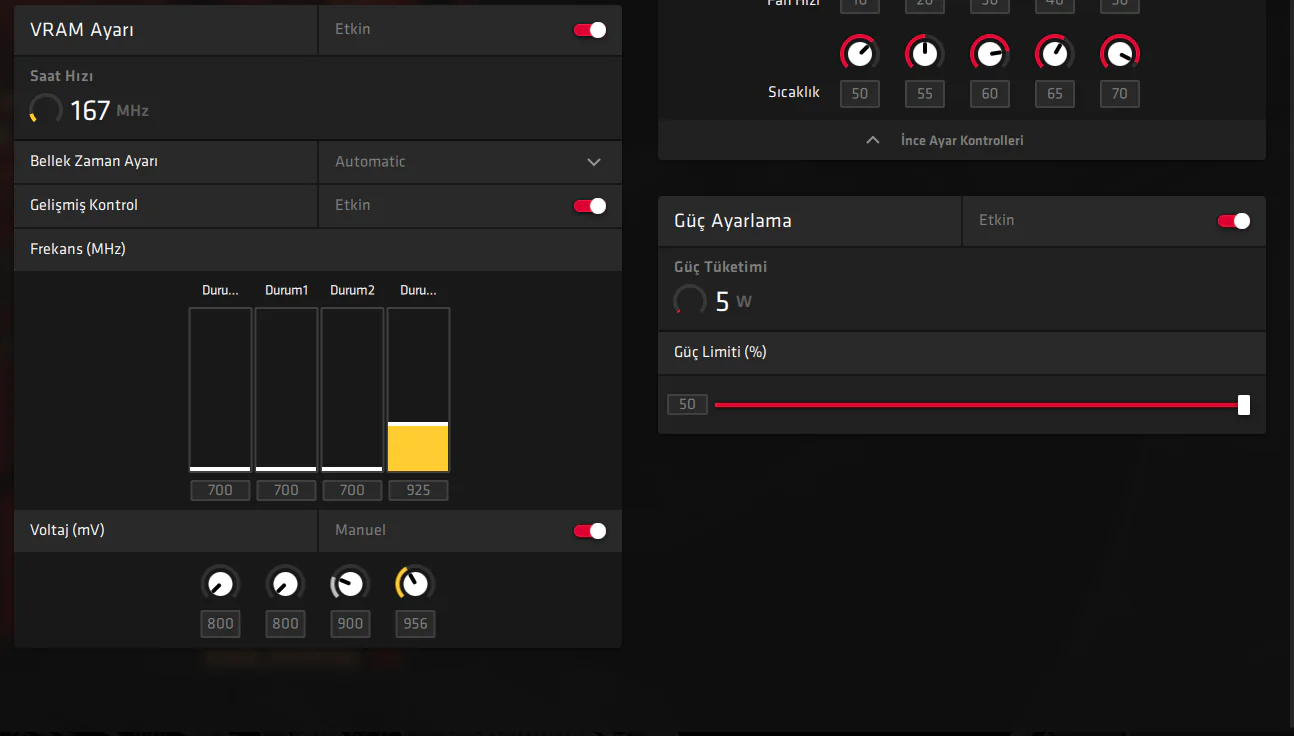Image resolution: width=1294 pixels, height=736 pixels.
Task: Click the Durum2 frequency bar
Action: pos(352,389)
